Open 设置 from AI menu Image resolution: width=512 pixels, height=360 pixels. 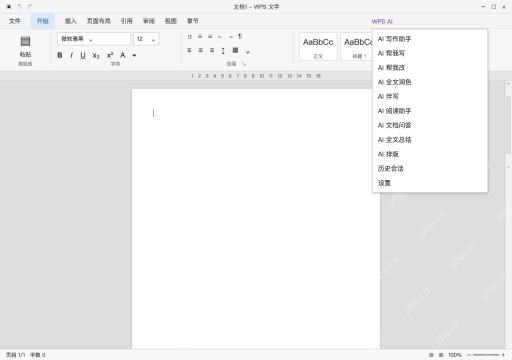click(430, 183)
